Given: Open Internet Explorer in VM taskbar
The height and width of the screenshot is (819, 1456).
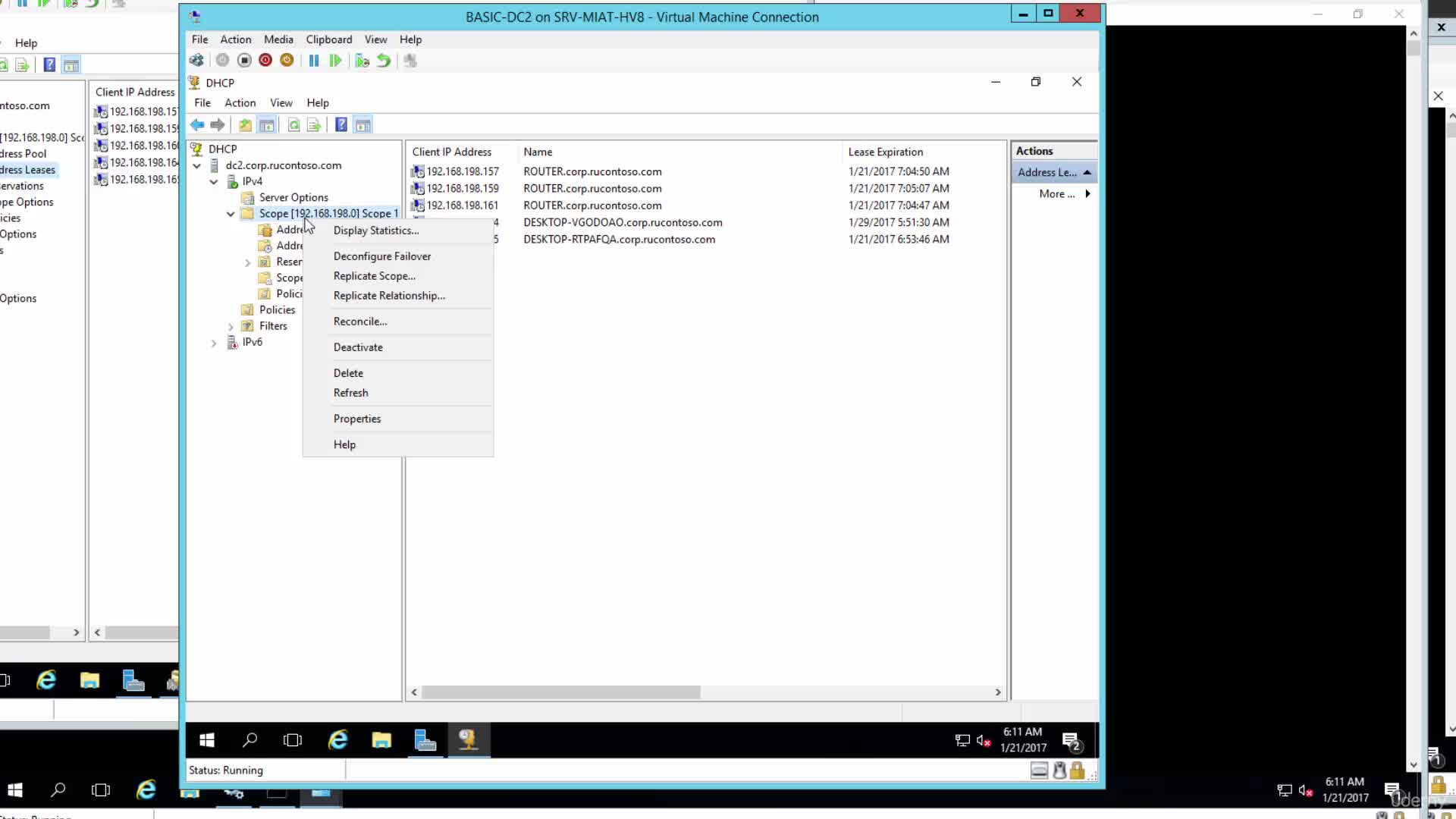Looking at the screenshot, I should pyautogui.click(x=337, y=740).
